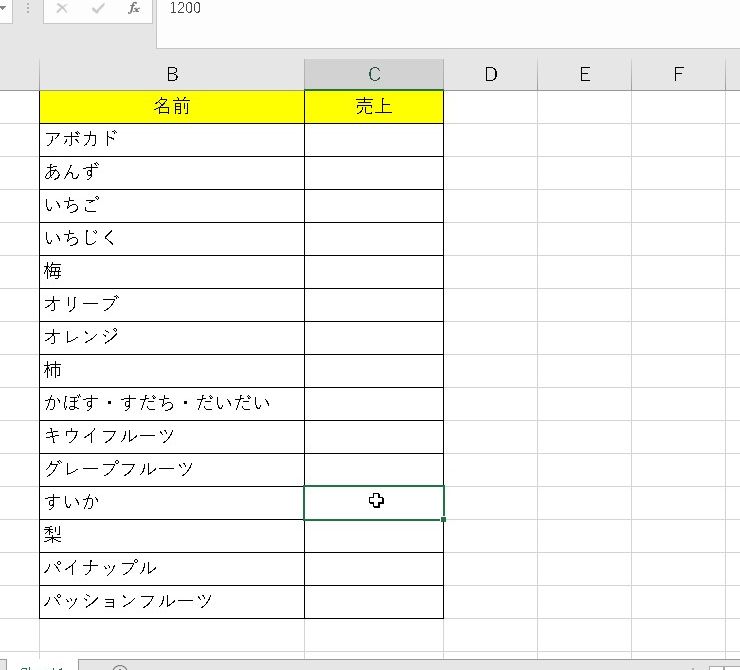Image resolution: width=740 pixels, height=670 pixels.
Task: Select column D by its header
Action: (x=490, y=74)
